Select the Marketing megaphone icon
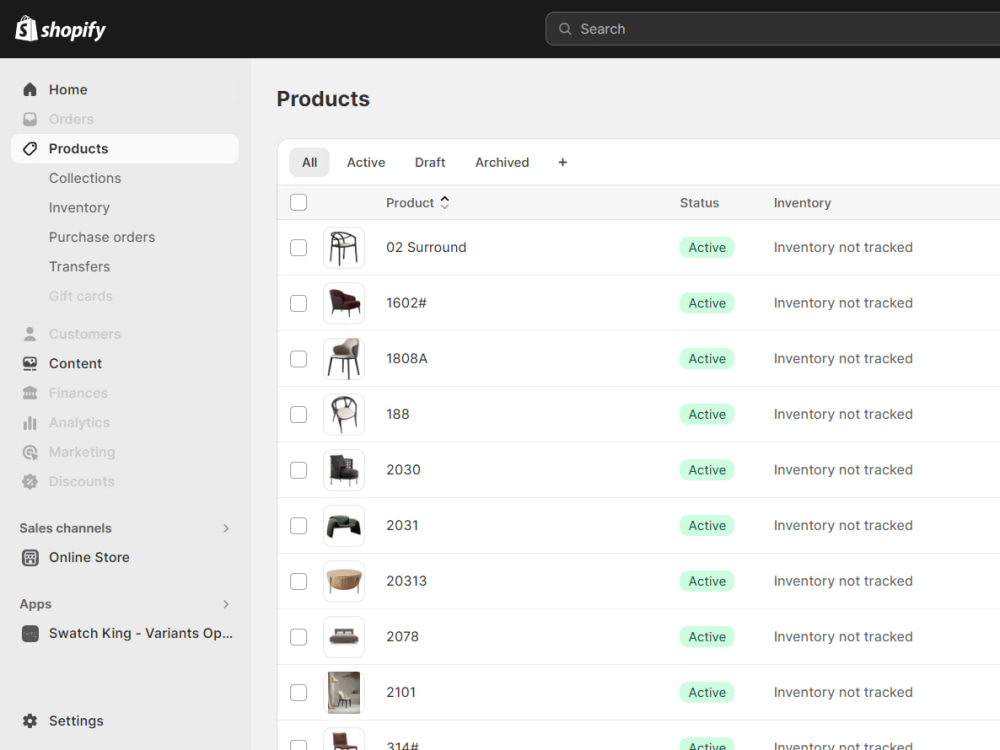The image size is (1000, 750). [30, 452]
